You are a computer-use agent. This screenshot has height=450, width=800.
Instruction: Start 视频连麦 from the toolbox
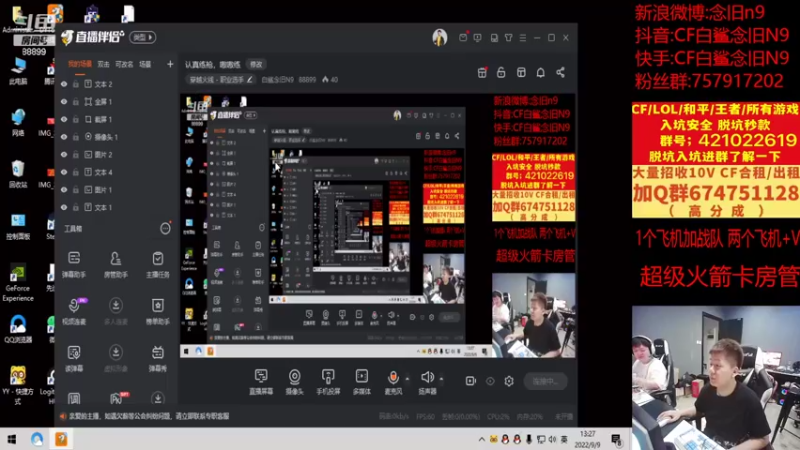click(74, 311)
